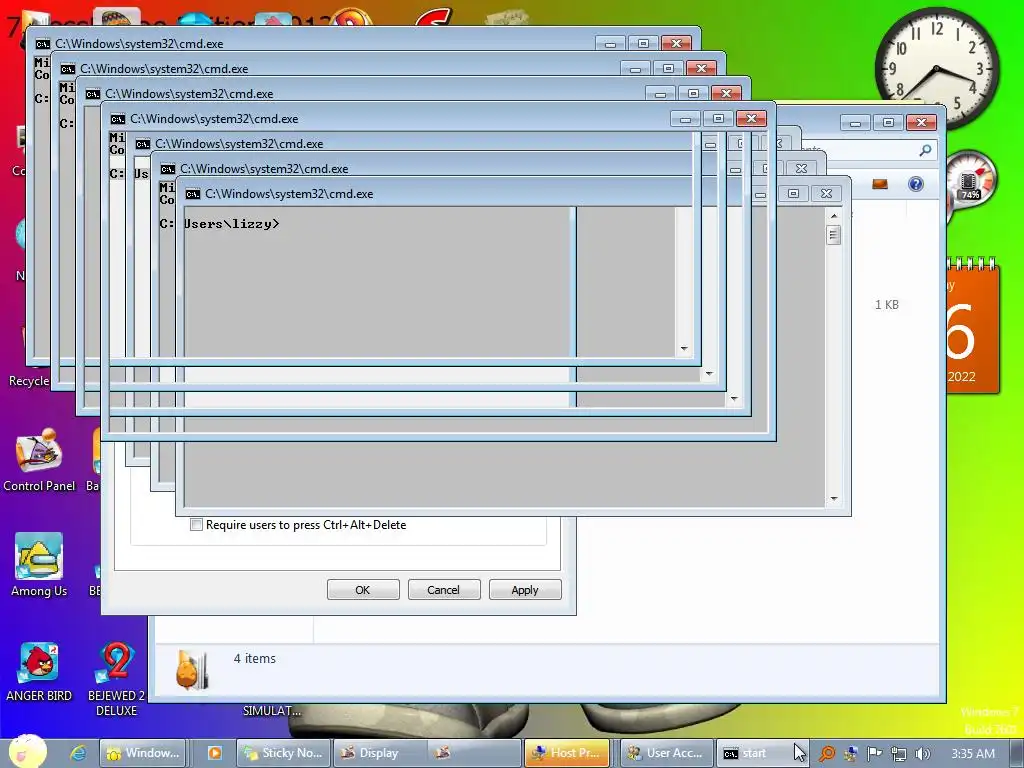Switch to the "Window..." taskbar button

[x=142, y=753]
